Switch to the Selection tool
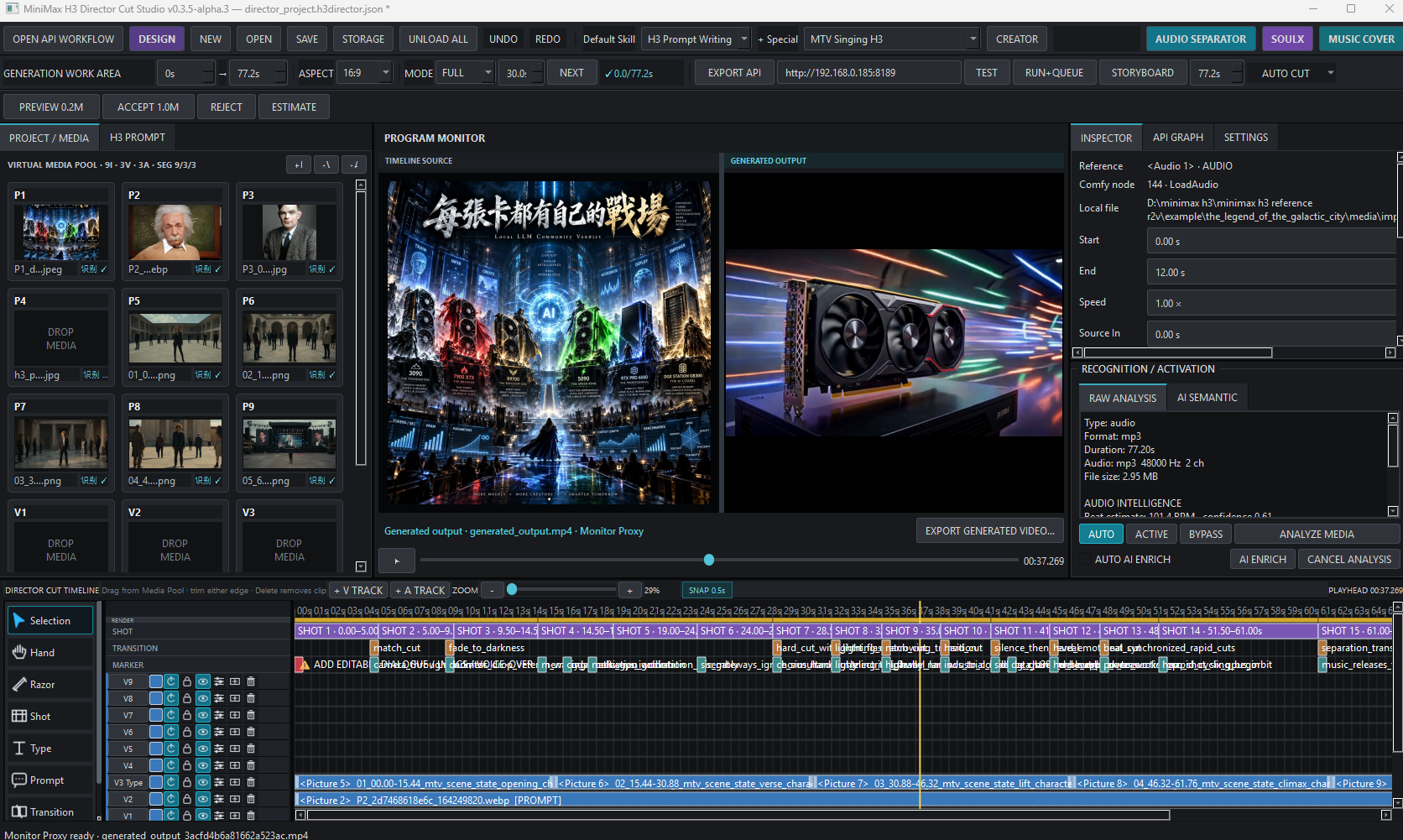 pyautogui.click(x=50, y=621)
